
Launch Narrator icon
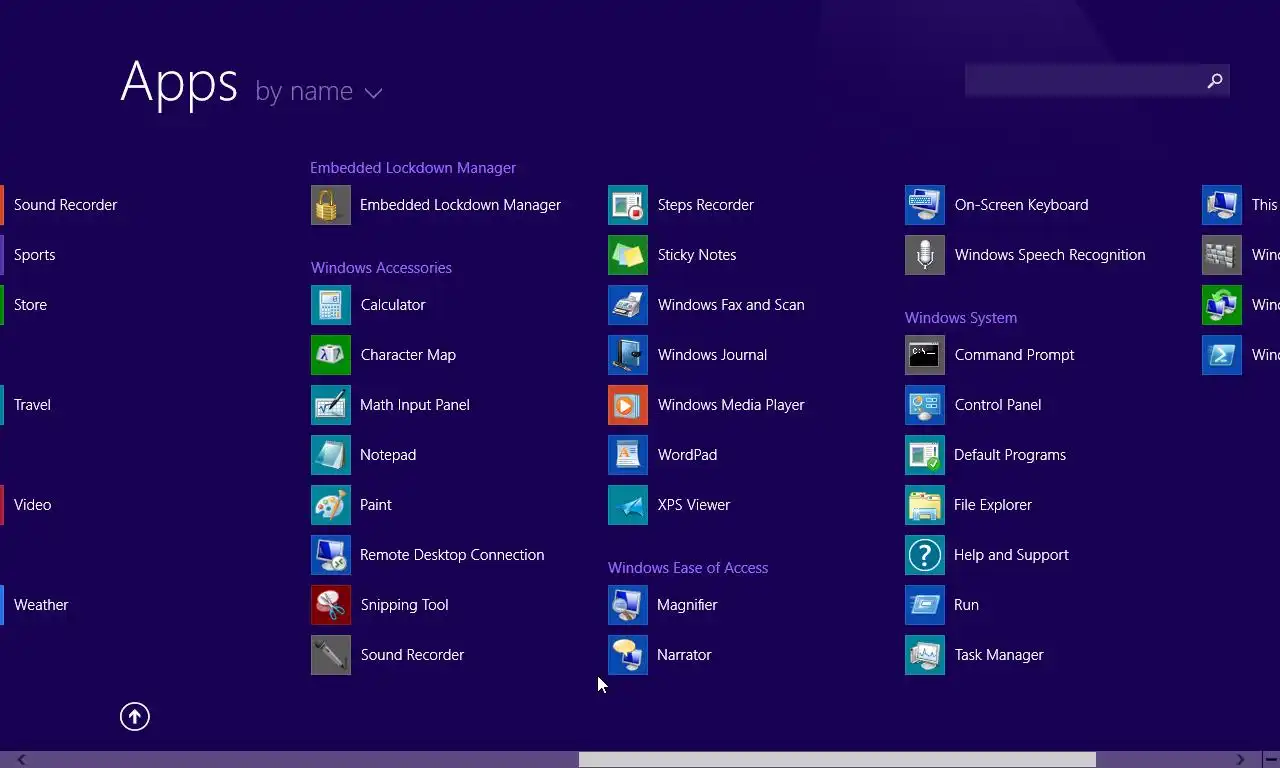click(628, 655)
